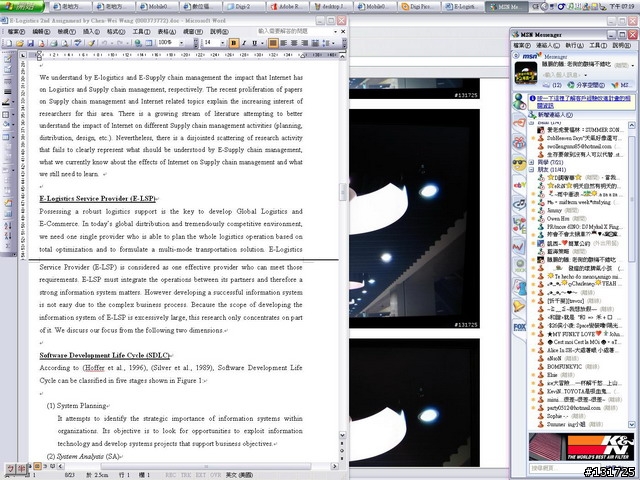
Task: Open a file using Word's folder icon
Action: pos(20,43)
